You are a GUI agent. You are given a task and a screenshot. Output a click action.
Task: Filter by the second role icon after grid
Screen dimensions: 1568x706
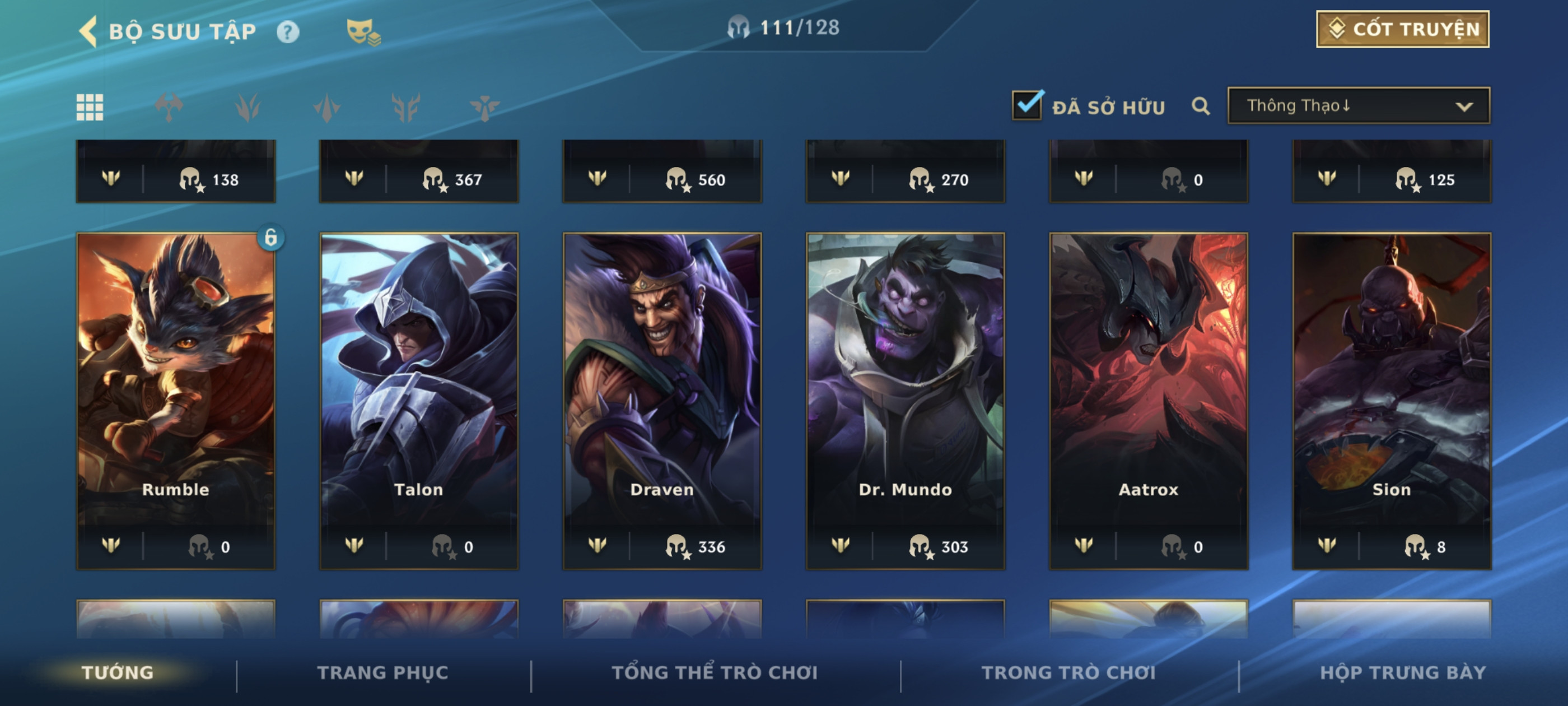point(248,108)
